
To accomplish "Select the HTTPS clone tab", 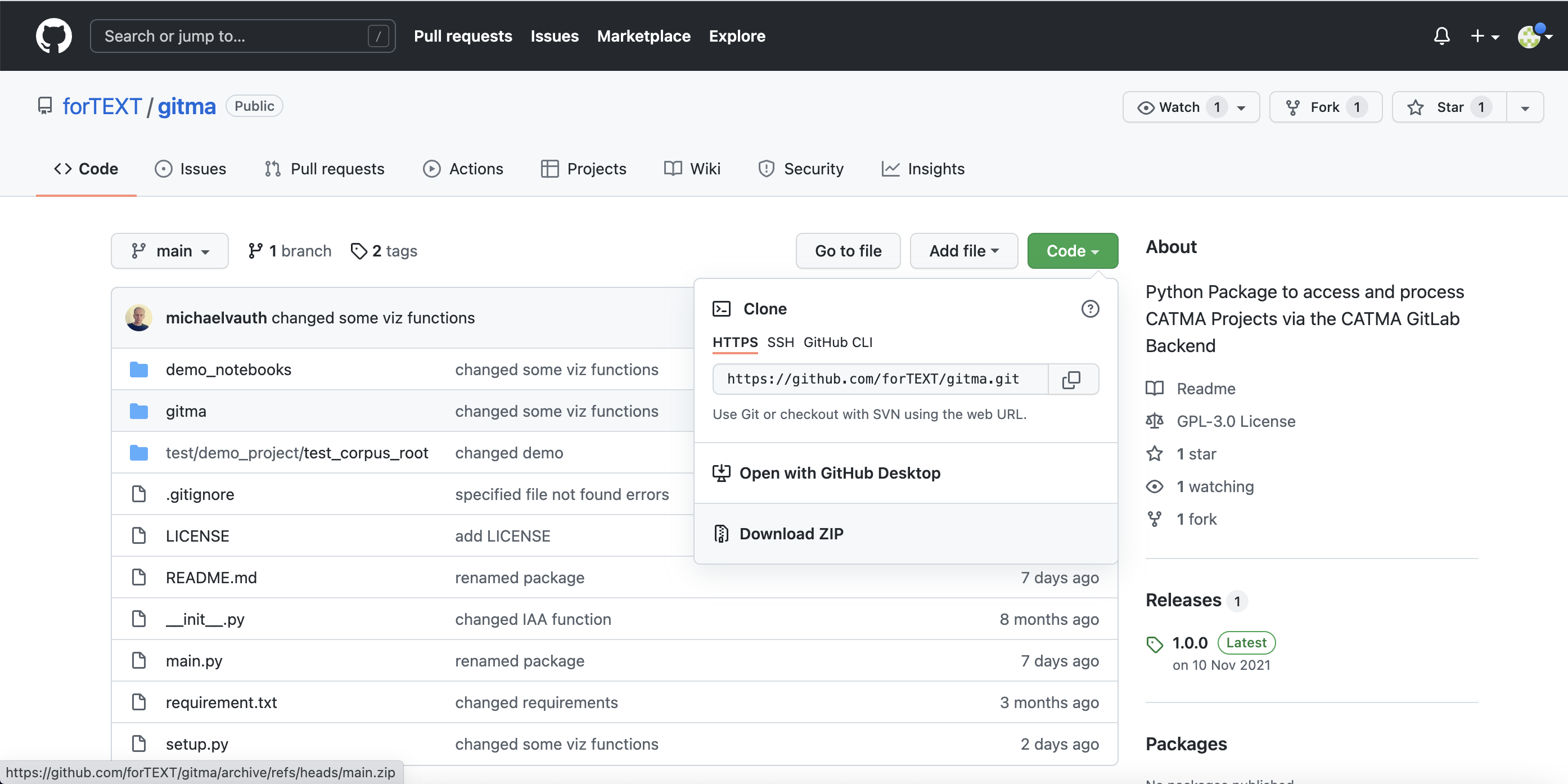I will [x=735, y=342].
